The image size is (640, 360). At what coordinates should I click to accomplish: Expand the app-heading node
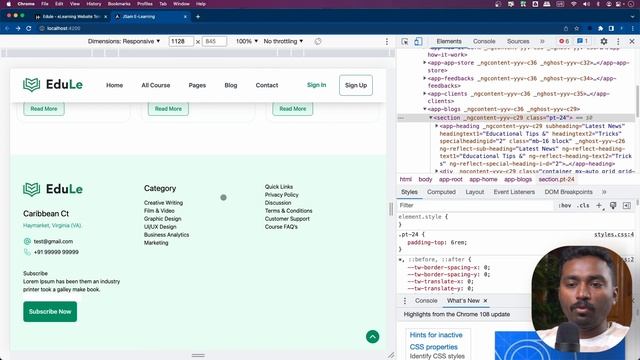click(436, 126)
